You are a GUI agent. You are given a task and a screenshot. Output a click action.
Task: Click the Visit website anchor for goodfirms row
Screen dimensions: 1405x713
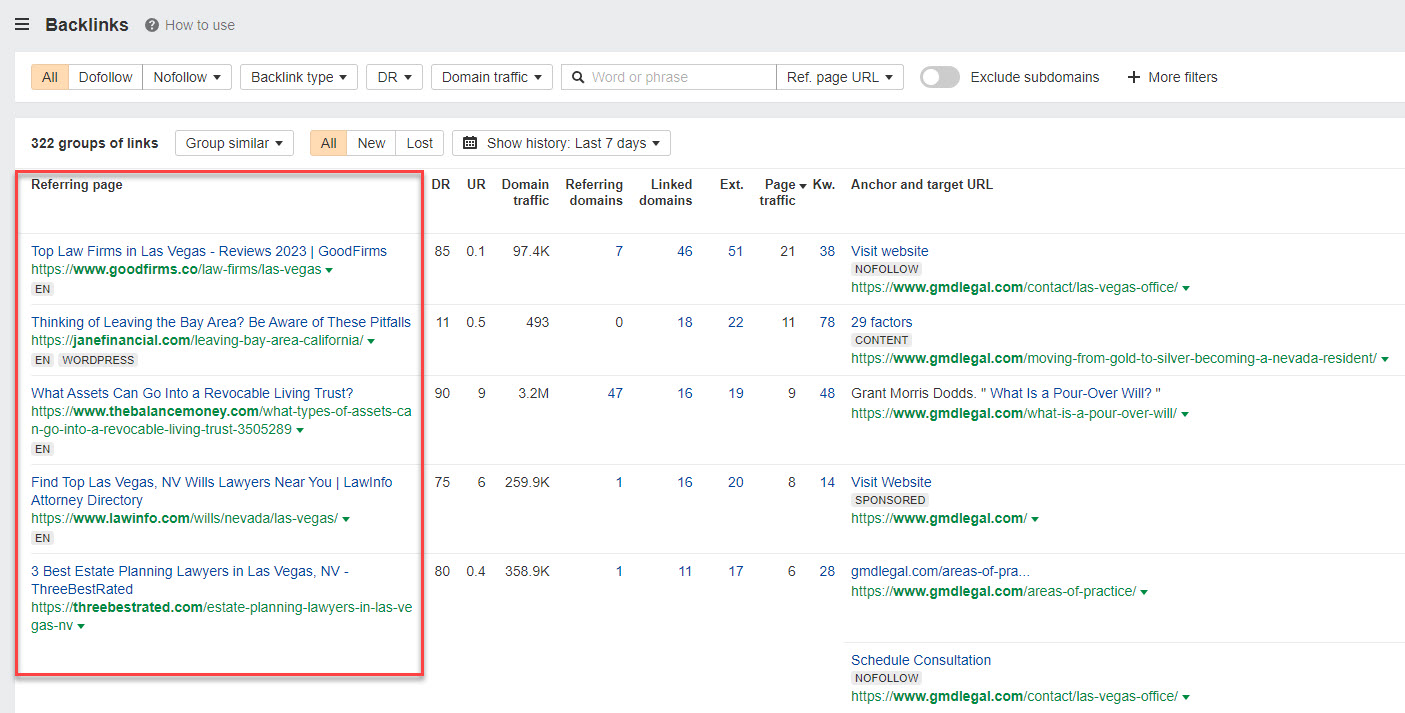pyautogui.click(x=890, y=251)
